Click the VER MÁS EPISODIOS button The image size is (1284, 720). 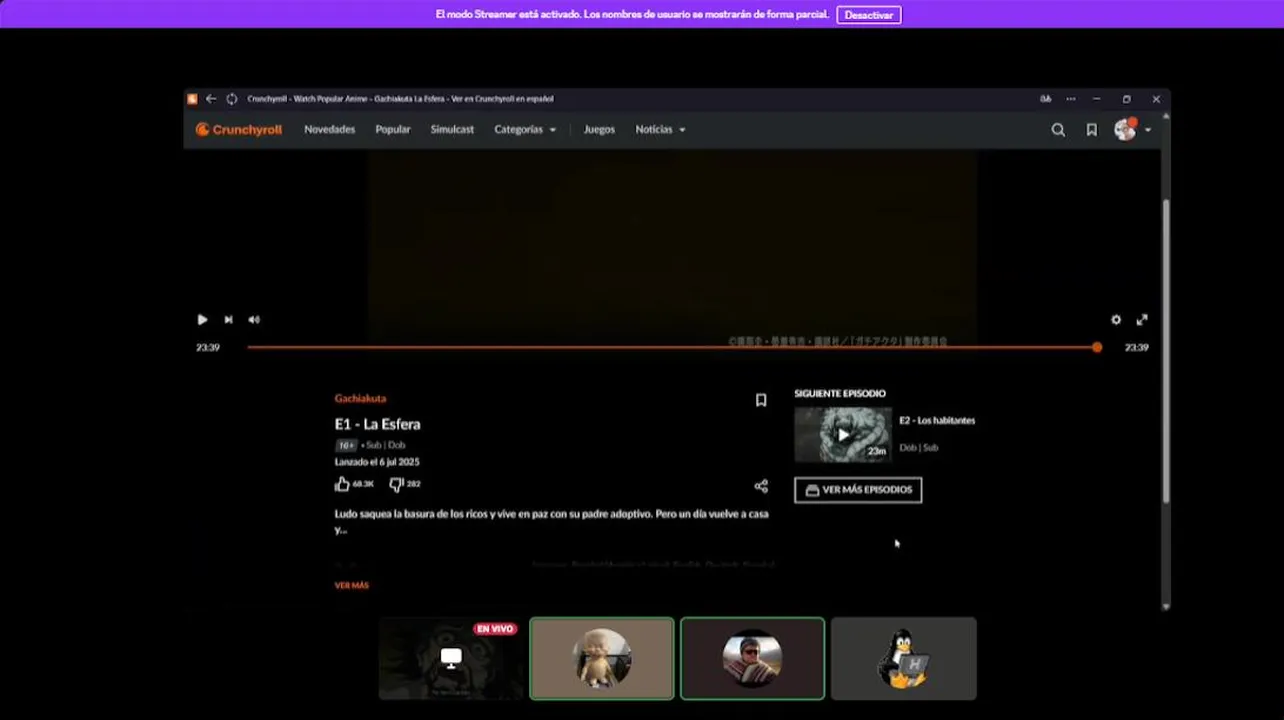click(x=858, y=490)
